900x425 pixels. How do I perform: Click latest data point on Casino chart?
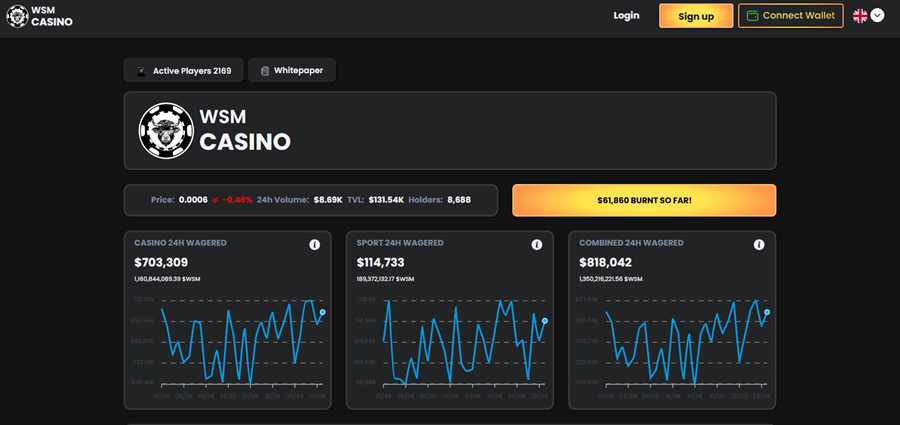(x=323, y=312)
